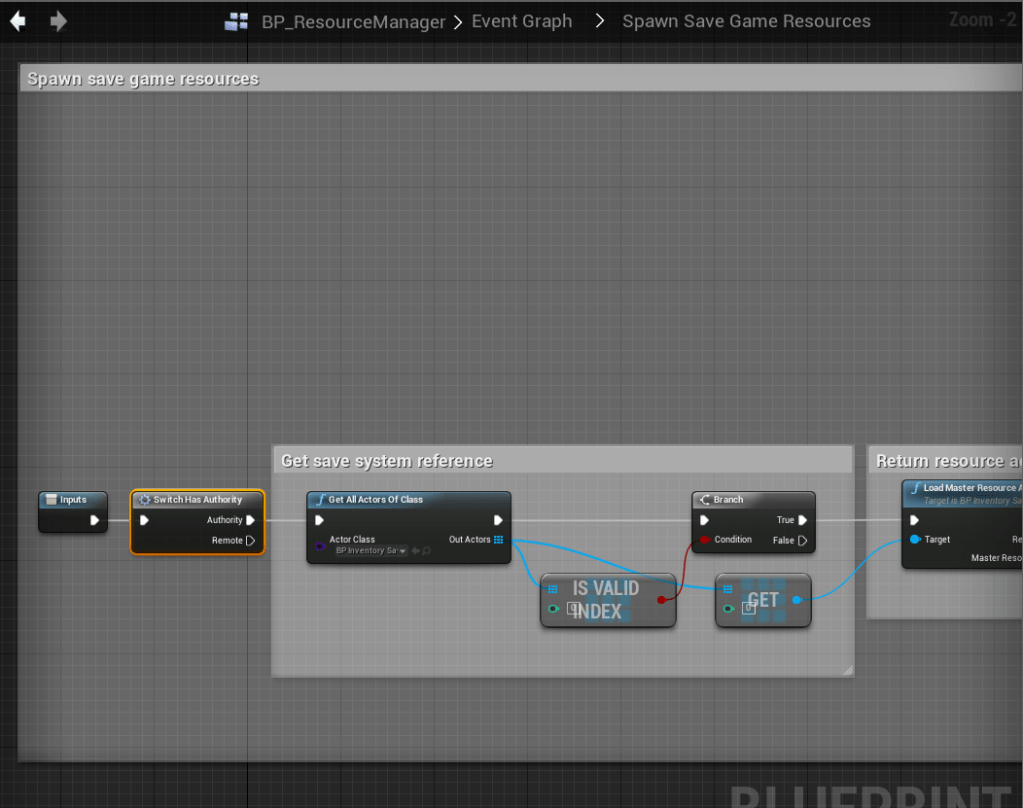Click the blueprint icon beside BP_ResourceManager
The image size is (1023, 808).
click(x=237, y=22)
